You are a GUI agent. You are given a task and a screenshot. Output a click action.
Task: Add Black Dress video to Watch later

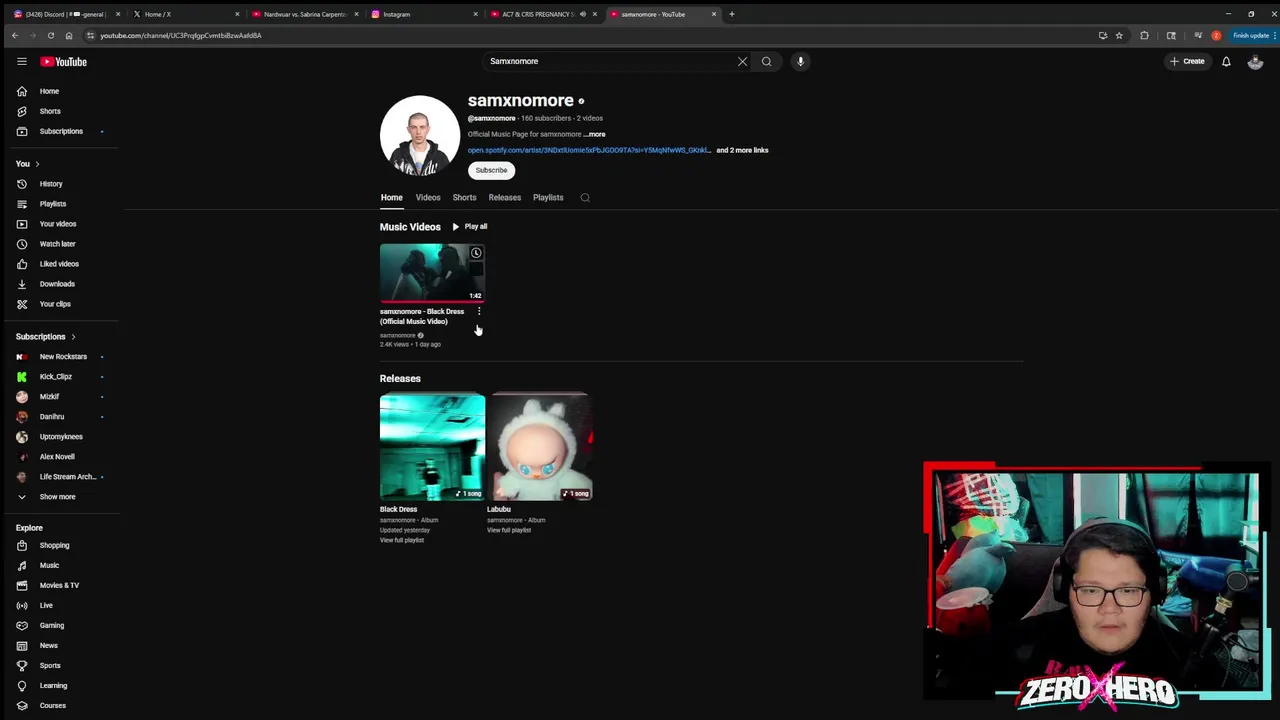coord(476,253)
